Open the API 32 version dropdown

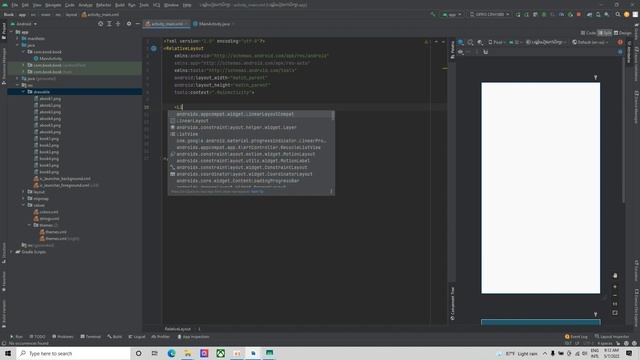tap(516, 42)
